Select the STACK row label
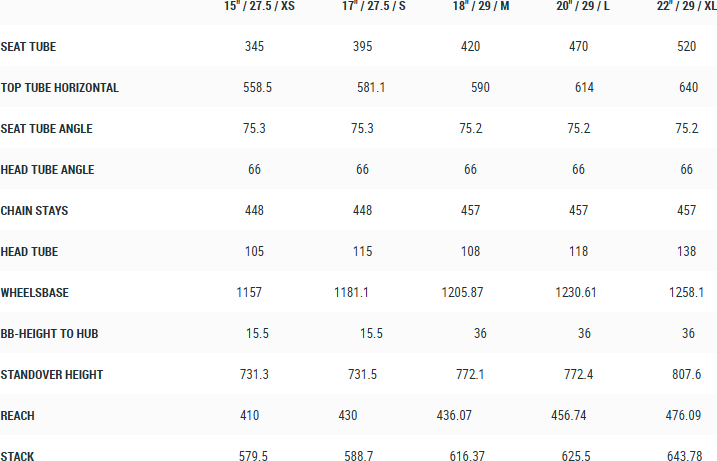The height and width of the screenshot is (461, 717). [18, 457]
